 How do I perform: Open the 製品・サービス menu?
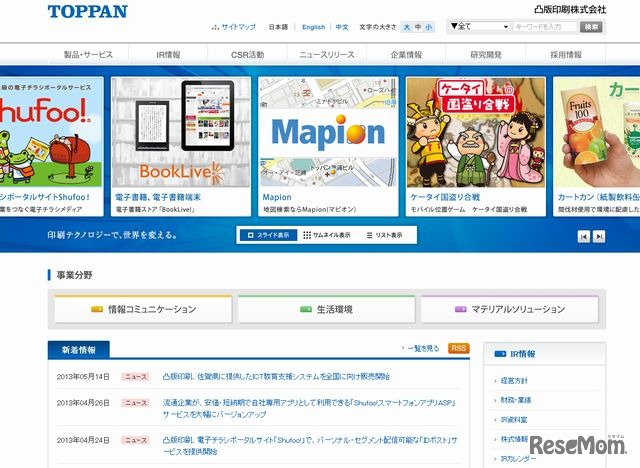[88, 55]
